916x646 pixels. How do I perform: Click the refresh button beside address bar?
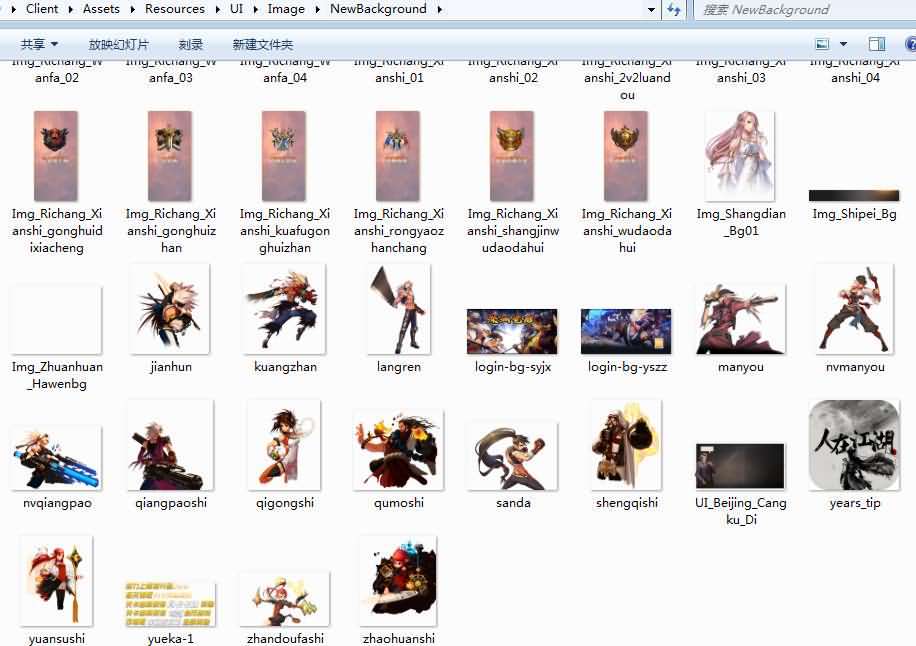pyautogui.click(x=674, y=10)
